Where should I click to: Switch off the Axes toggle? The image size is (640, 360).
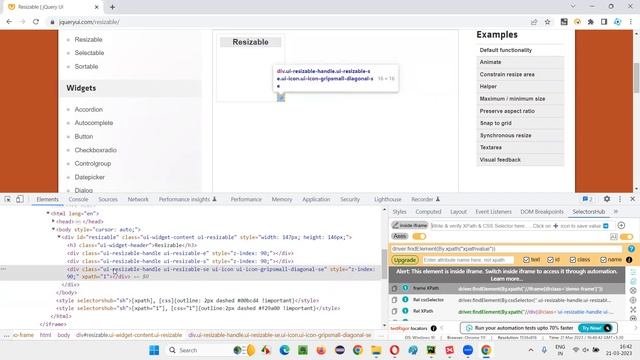419,236
